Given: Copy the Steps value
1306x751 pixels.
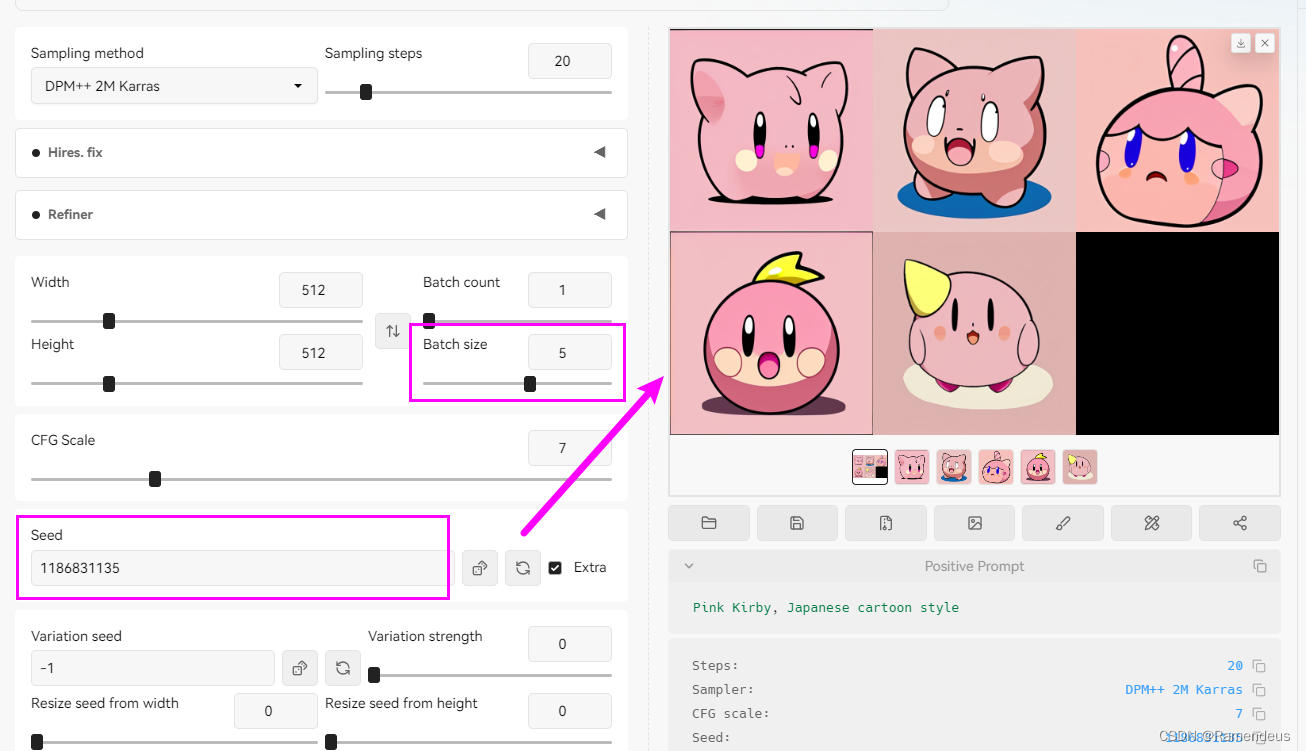Looking at the screenshot, I should pos(1260,666).
